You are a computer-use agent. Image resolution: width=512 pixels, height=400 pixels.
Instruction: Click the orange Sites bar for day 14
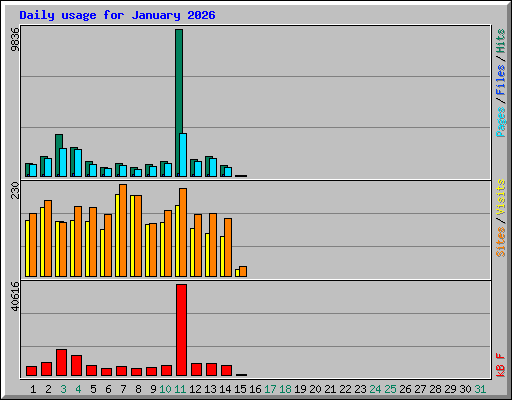[228, 247]
